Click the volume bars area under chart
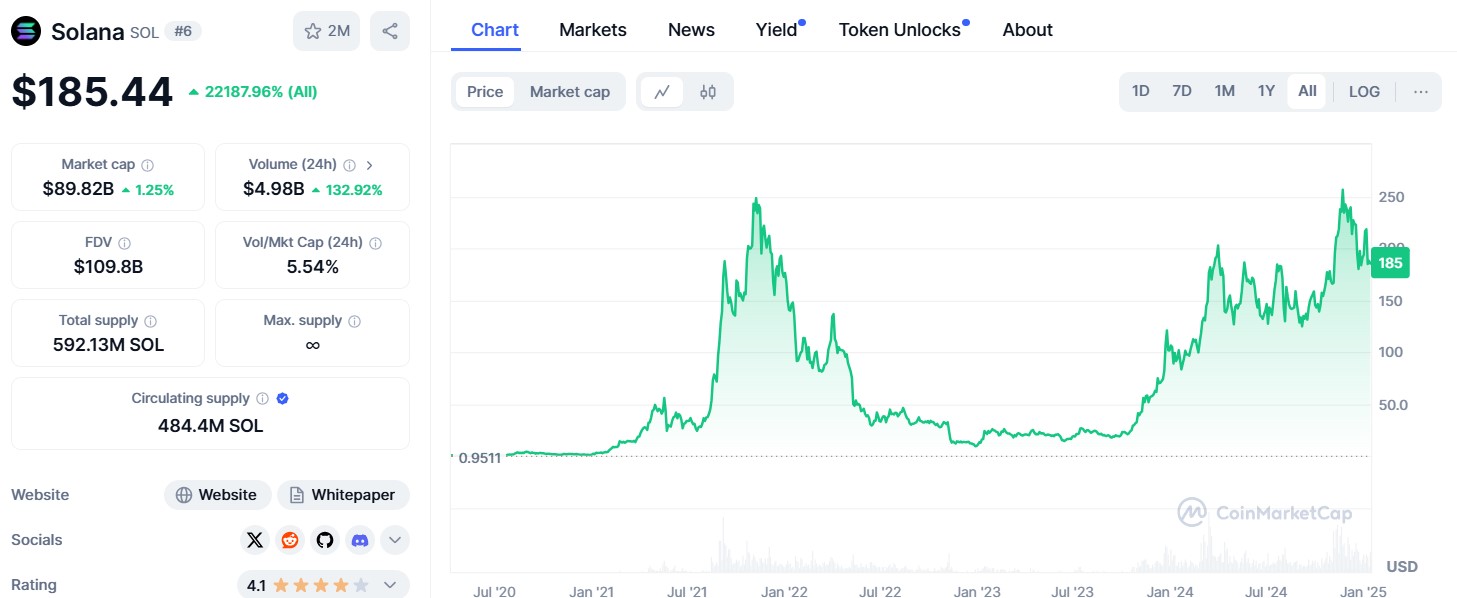Image resolution: width=1457 pixels, height=598 pixels. tap(910, 545)
